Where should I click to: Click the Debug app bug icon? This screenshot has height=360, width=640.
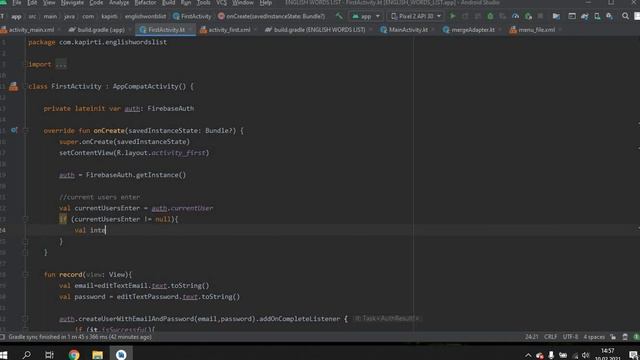coord(490,16)
